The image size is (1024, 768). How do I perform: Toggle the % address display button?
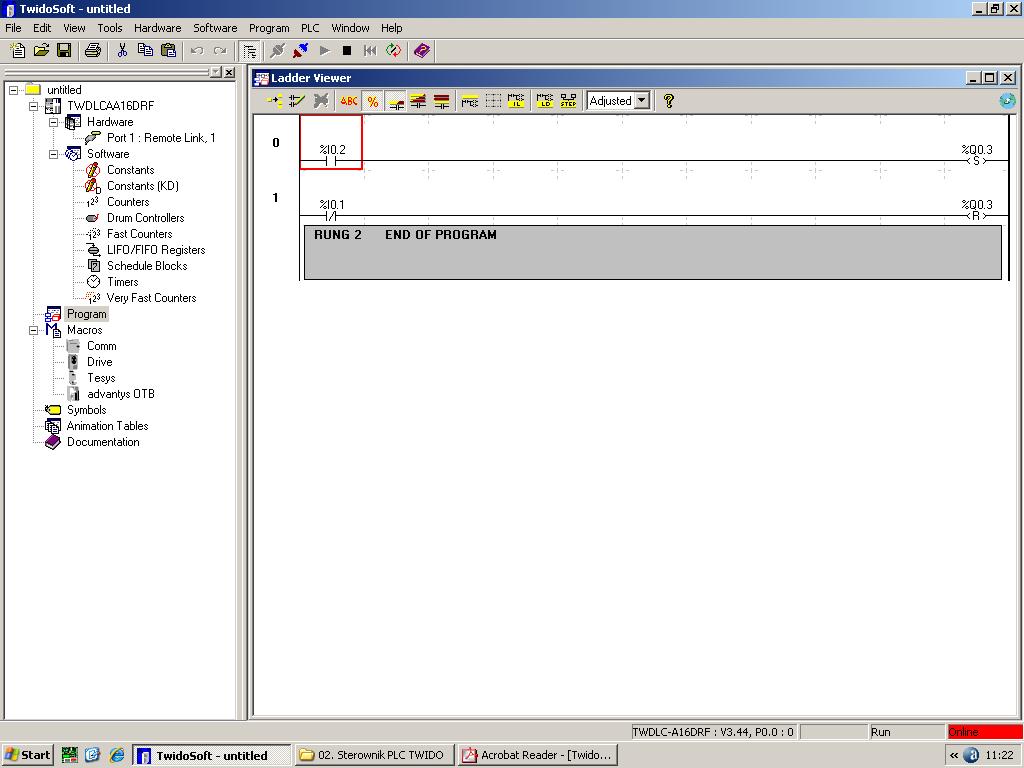pyautogui.click(x=372, y=101)
